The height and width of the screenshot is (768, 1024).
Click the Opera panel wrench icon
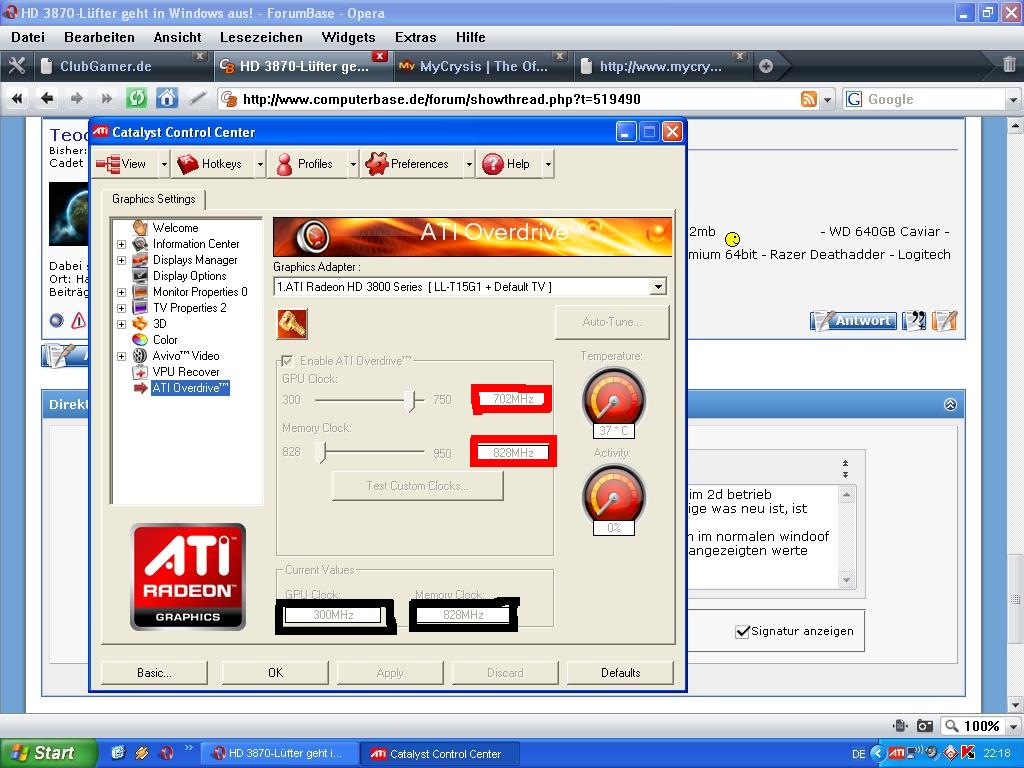click(x=16, y=66)
